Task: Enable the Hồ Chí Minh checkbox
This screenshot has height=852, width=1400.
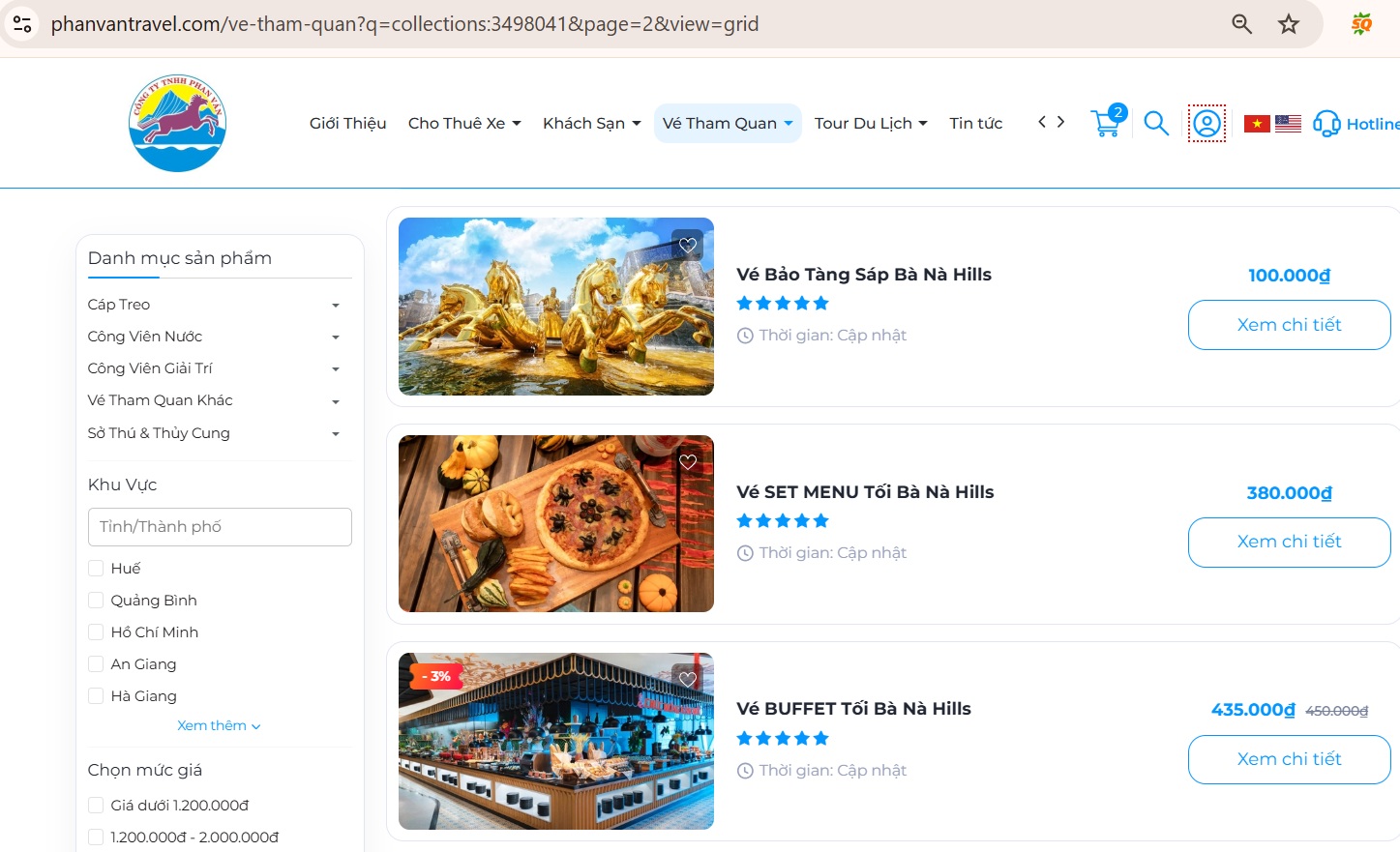Action: tap(96, 632)
